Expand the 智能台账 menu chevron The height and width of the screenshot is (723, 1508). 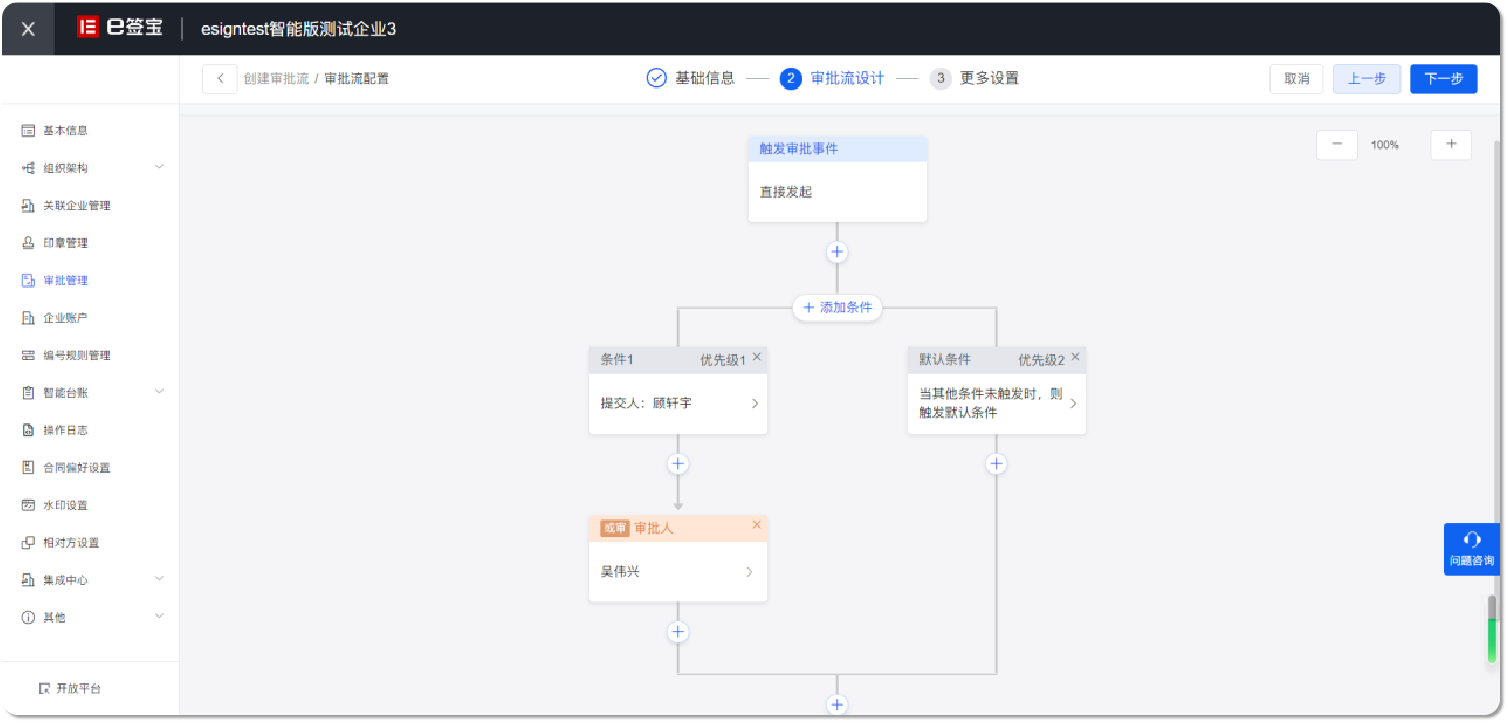point(159,392)
